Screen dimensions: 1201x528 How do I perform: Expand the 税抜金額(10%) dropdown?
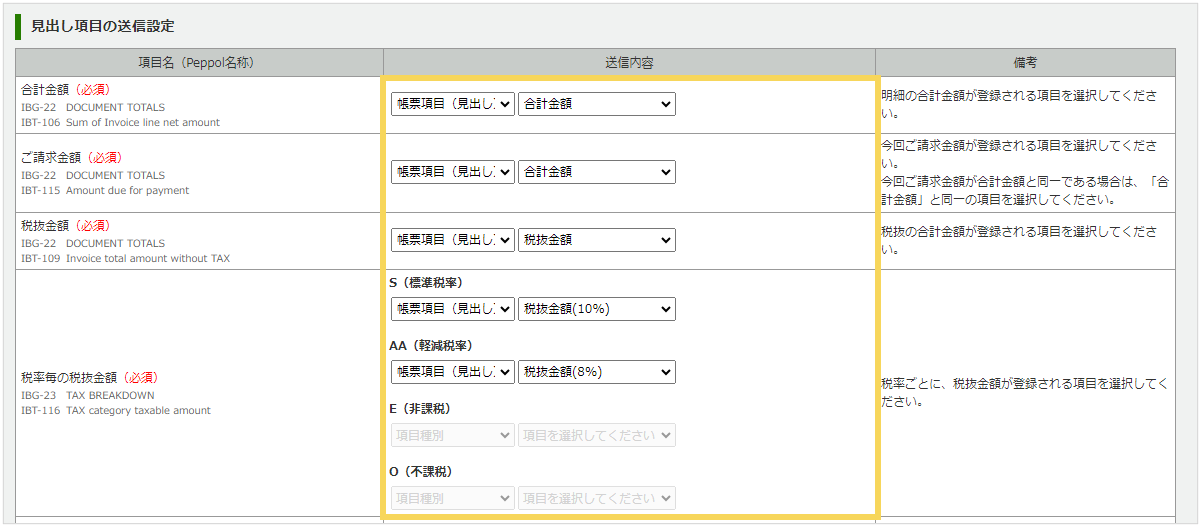point(596,309)
